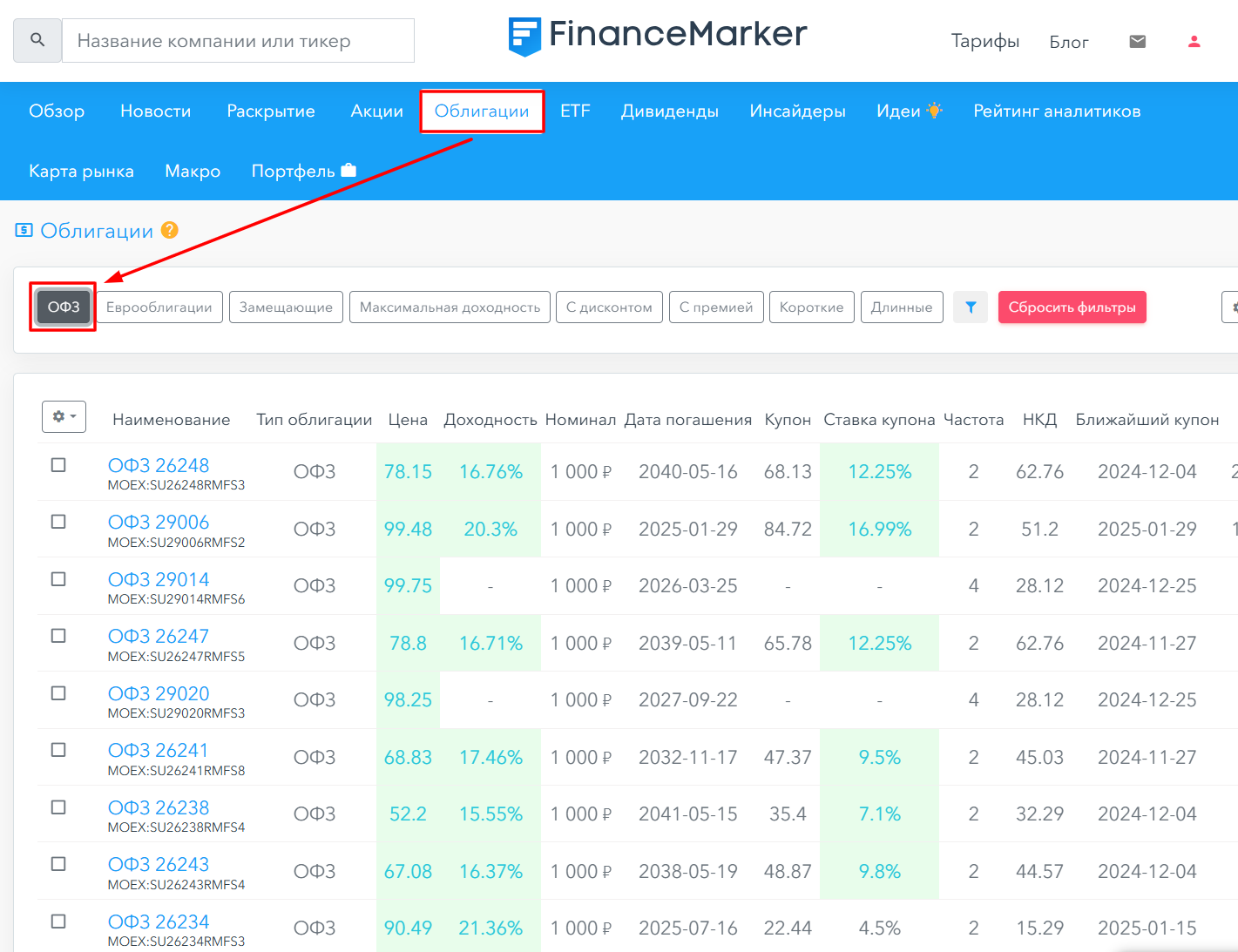This screenshot has height=952, width=1238.
Task: Apply the С дисконтом filter
Action: [x=609, y=307]
